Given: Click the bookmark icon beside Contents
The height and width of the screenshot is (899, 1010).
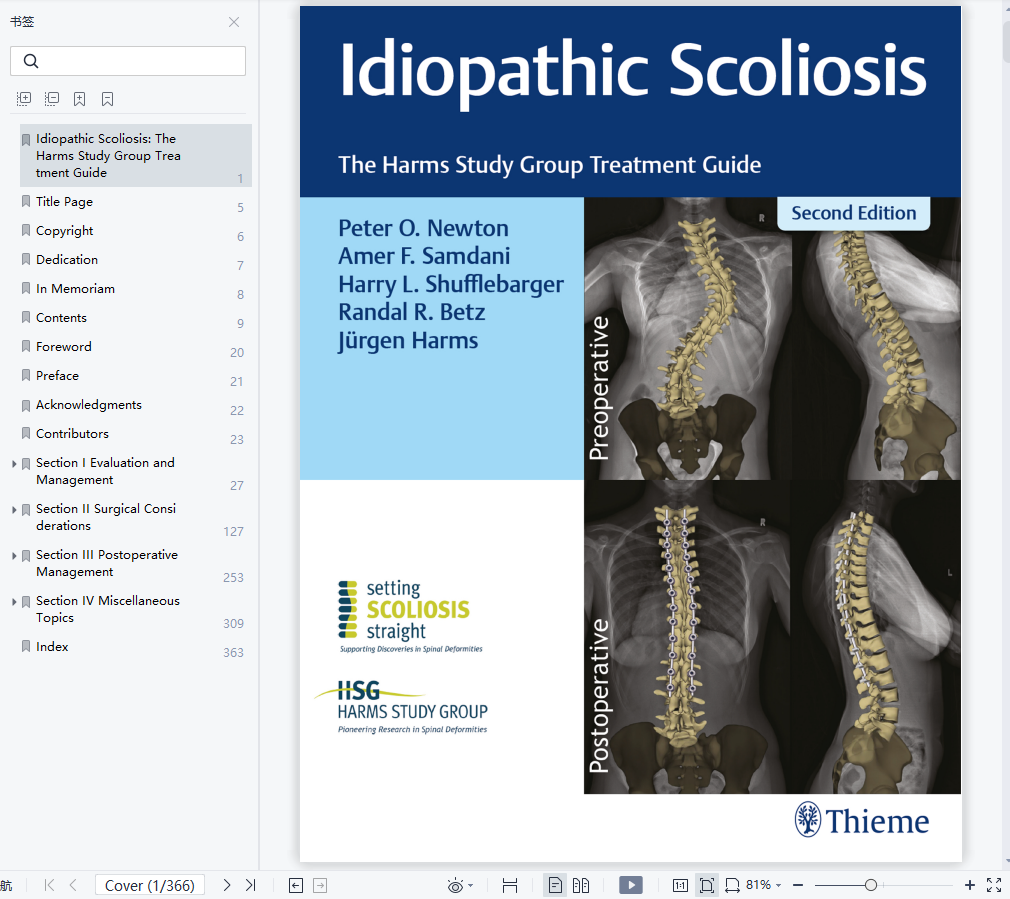Looking at the screenshot, I should click(26, 317).
